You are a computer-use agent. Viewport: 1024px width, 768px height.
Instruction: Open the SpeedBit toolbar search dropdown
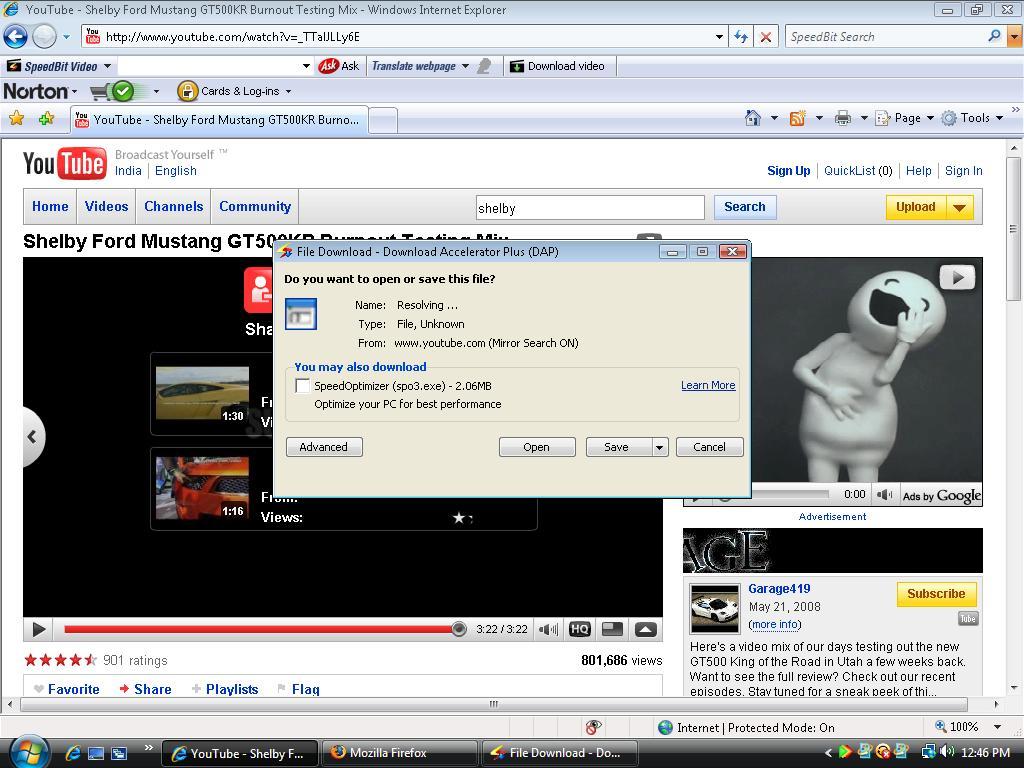point(306,66)
